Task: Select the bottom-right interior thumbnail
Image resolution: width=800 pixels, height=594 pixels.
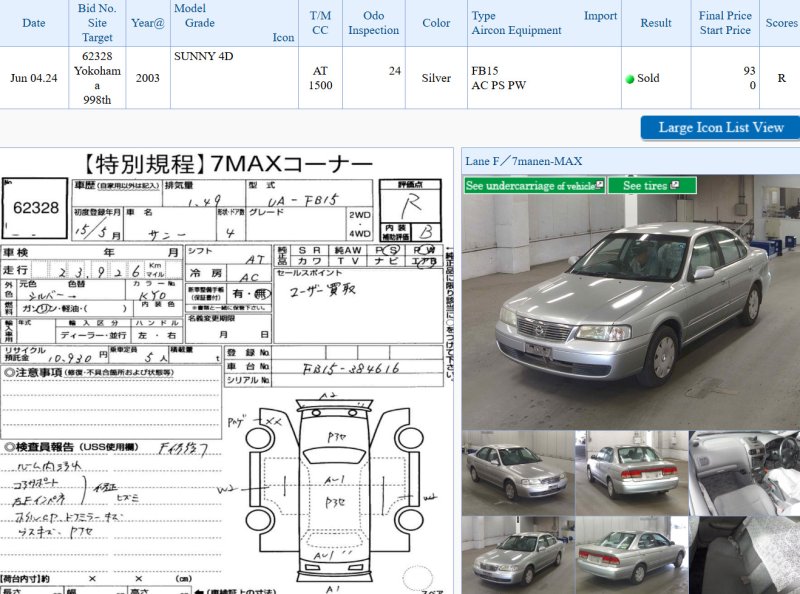Action: pyautogui.click(x=744, y=554)
